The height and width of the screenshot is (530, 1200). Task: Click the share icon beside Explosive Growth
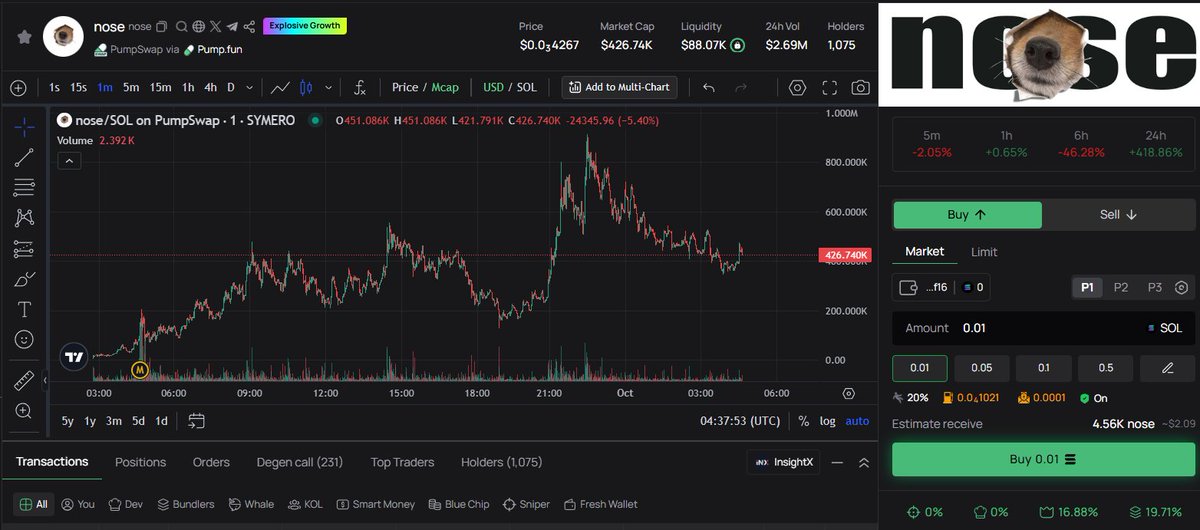point(249,27)
